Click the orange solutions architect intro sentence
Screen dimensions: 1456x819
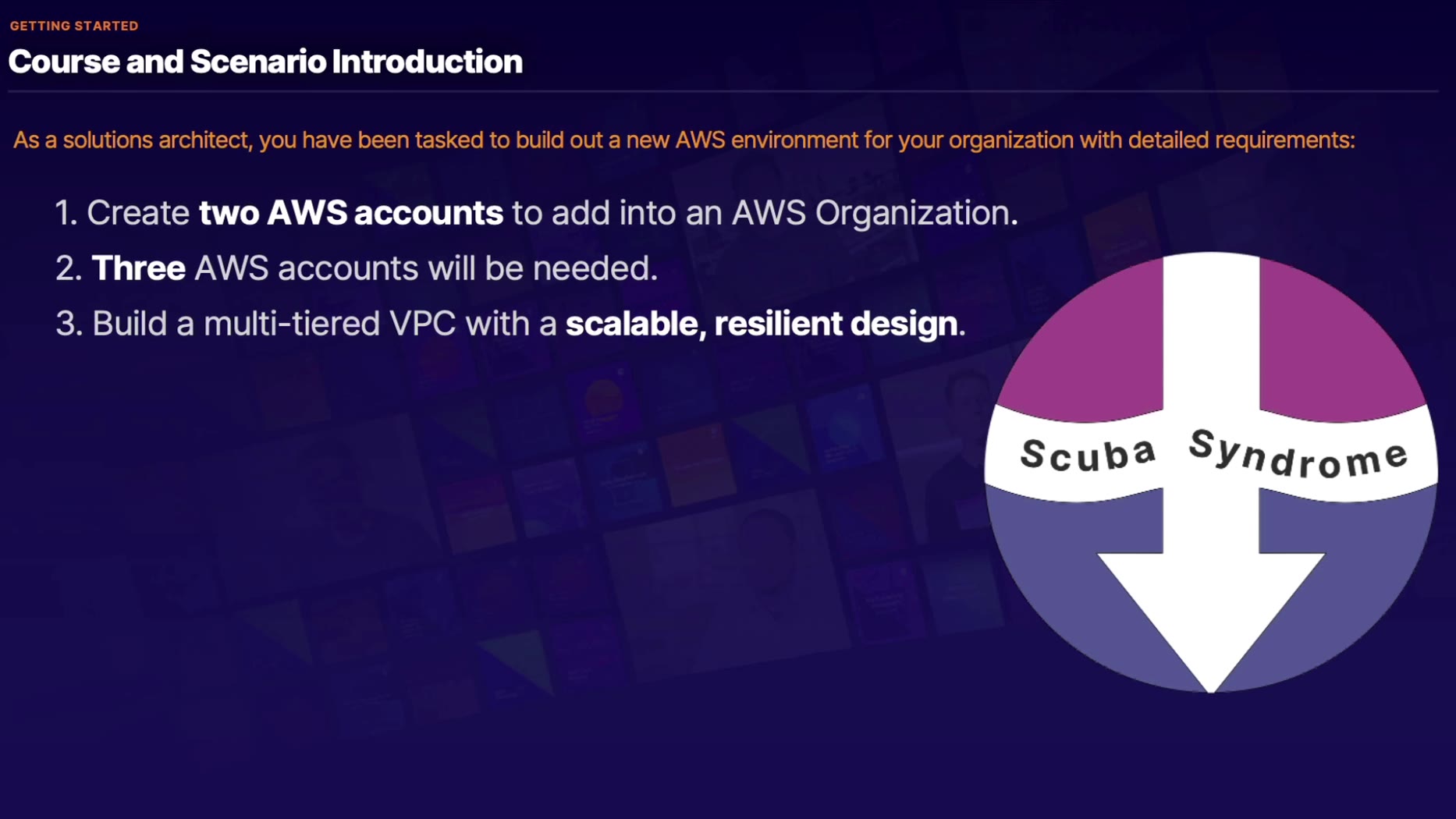pos(684,140)
